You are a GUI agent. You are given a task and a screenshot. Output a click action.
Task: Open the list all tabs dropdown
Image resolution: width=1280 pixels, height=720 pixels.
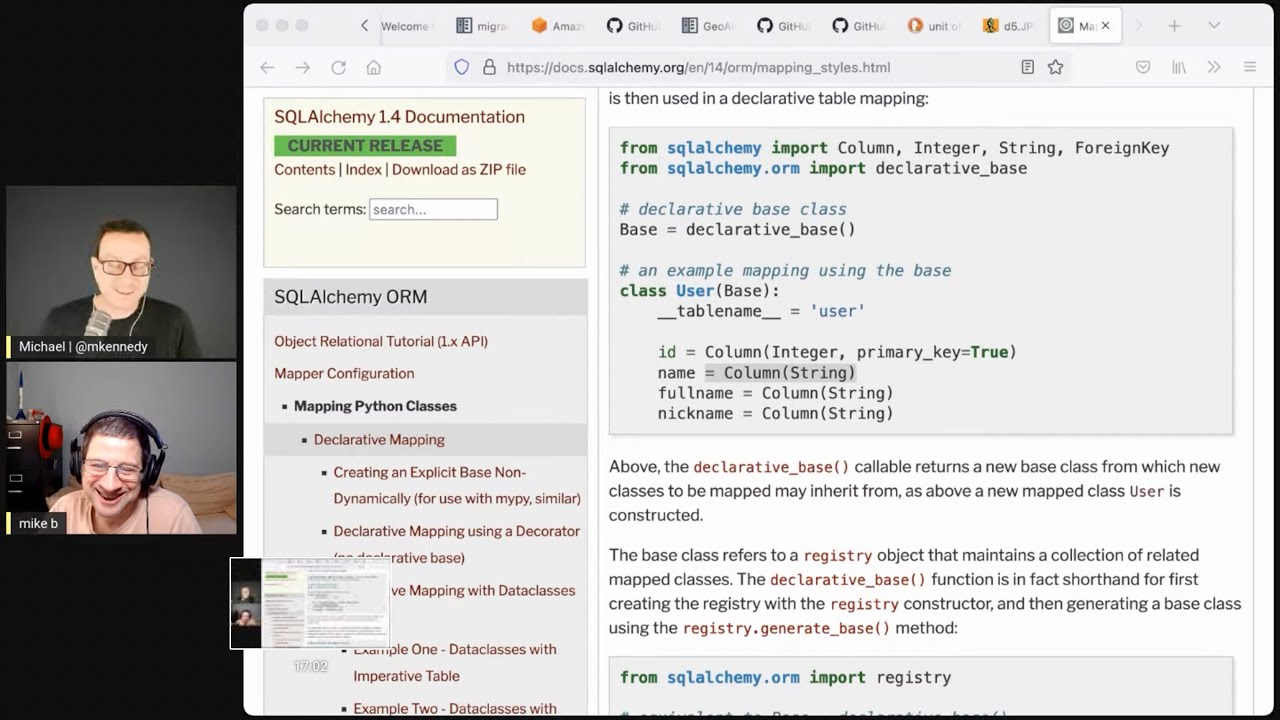1214,25
